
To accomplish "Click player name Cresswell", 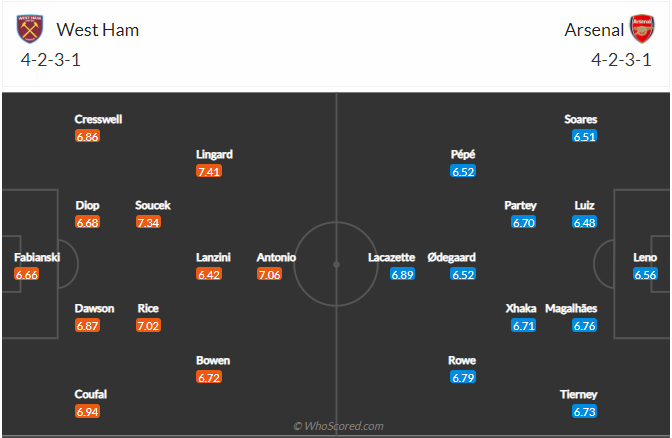I will tap(98, 119).
